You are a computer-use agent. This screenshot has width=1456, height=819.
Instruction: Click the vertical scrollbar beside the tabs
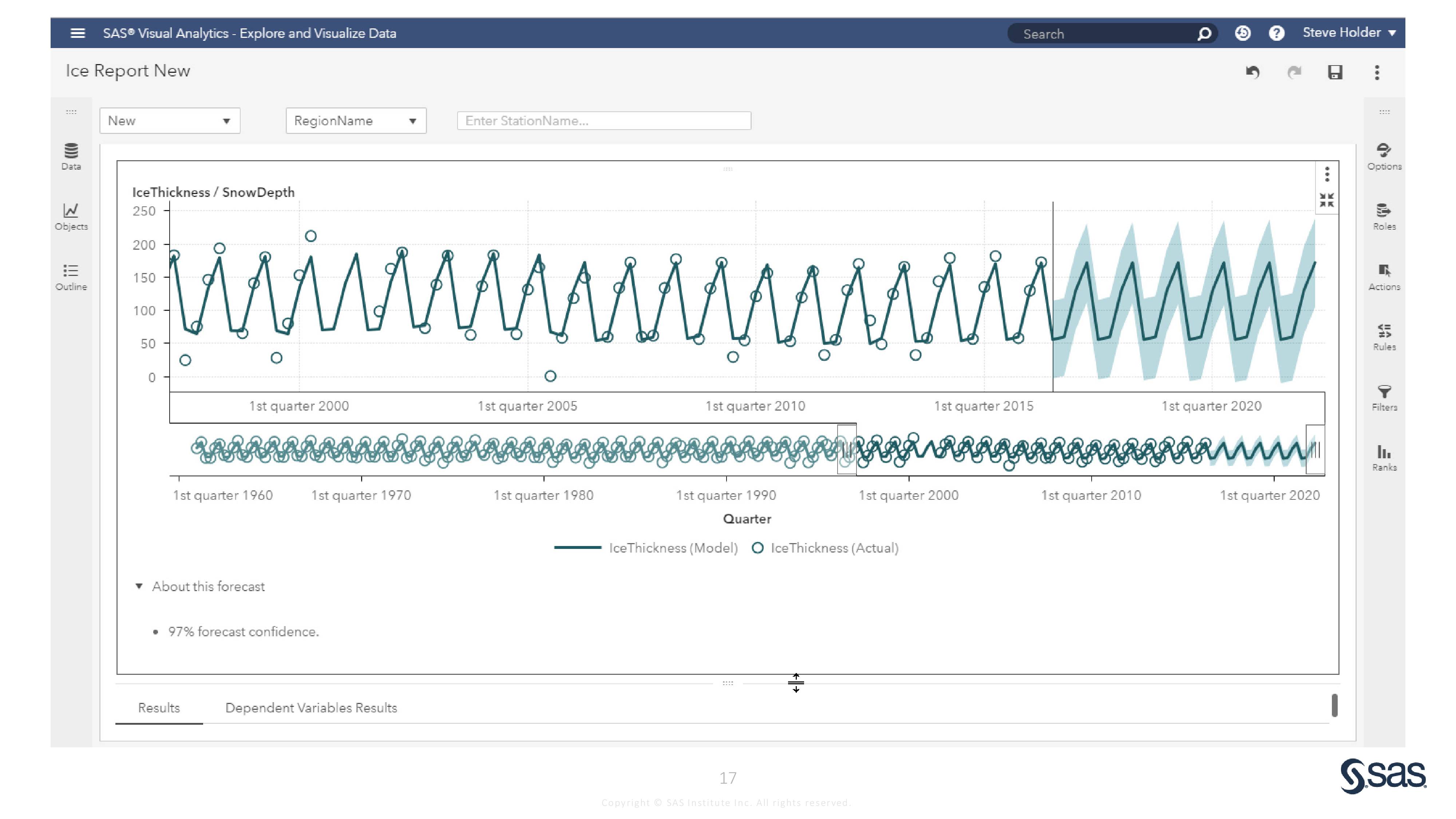[x=1334, y=705]
